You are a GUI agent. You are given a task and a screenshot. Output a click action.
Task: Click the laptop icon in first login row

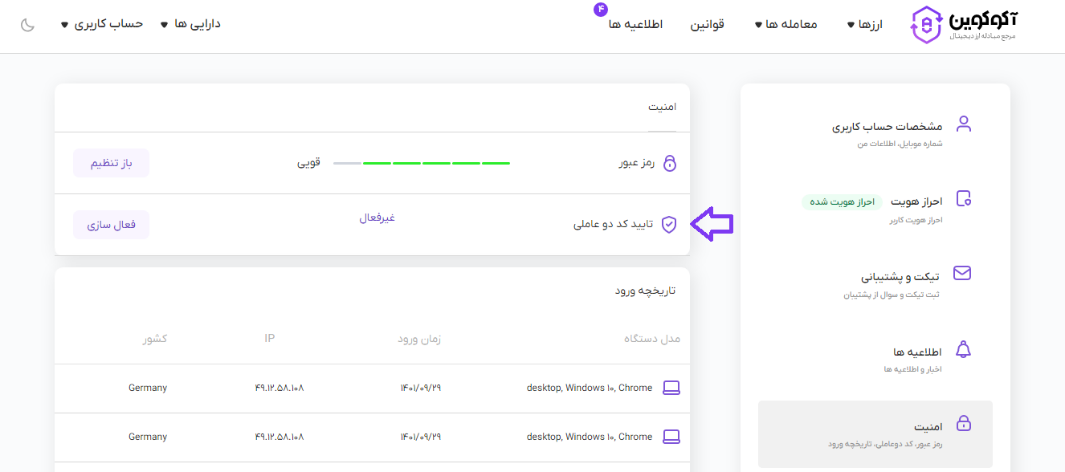pos(671,387)
